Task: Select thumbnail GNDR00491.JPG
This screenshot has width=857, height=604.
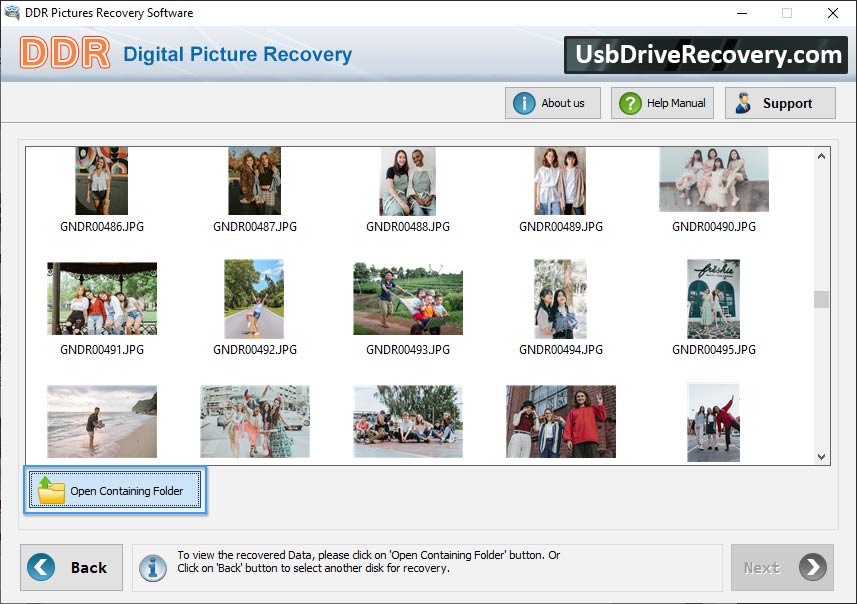Action: (102, 298)
